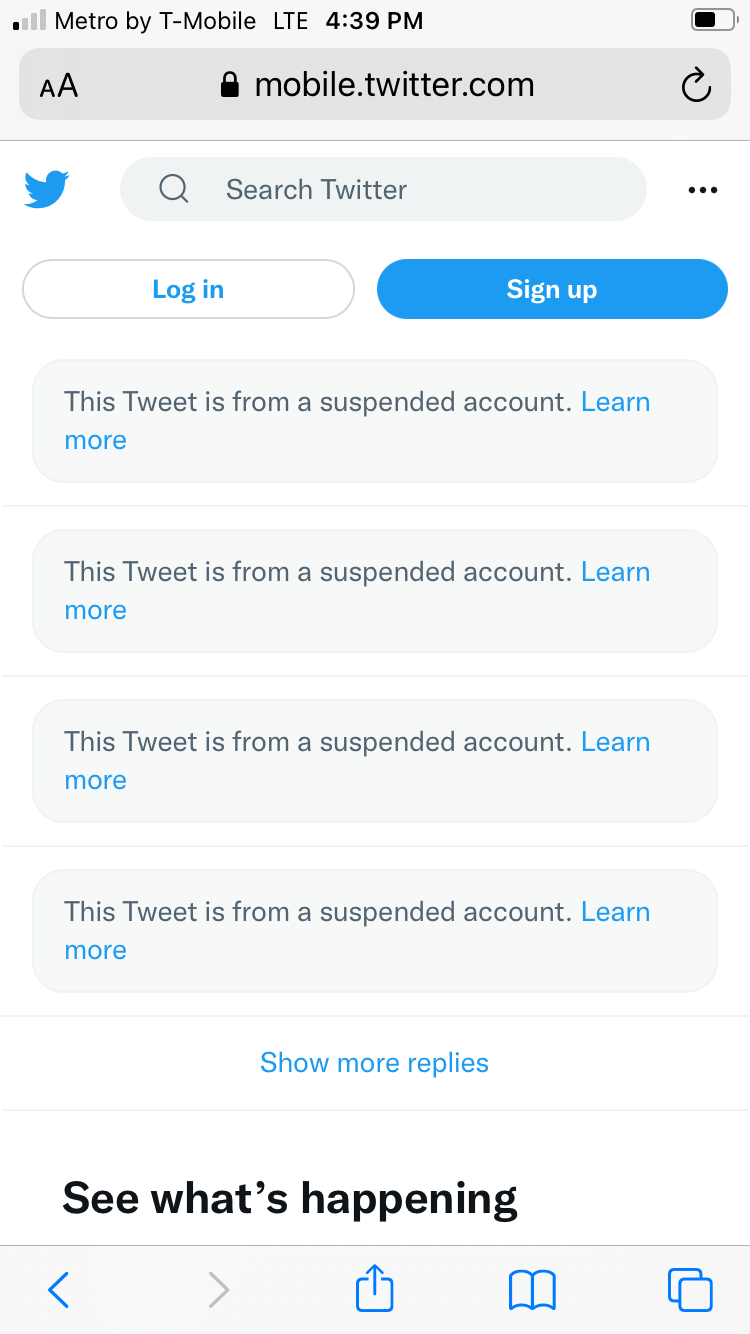Focus the Search Twitter field
The height and width of the screenshot is (1334, 750).
coord(383,189)
